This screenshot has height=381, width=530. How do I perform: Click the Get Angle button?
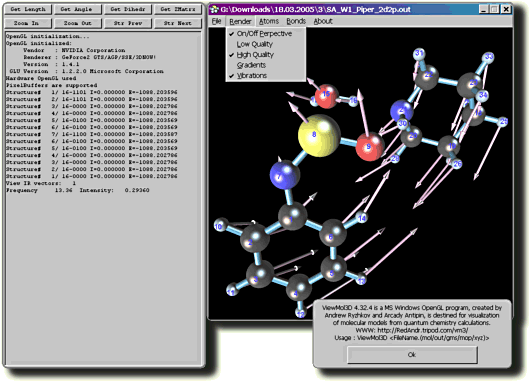pyautogui.click(x=78, y=9)
